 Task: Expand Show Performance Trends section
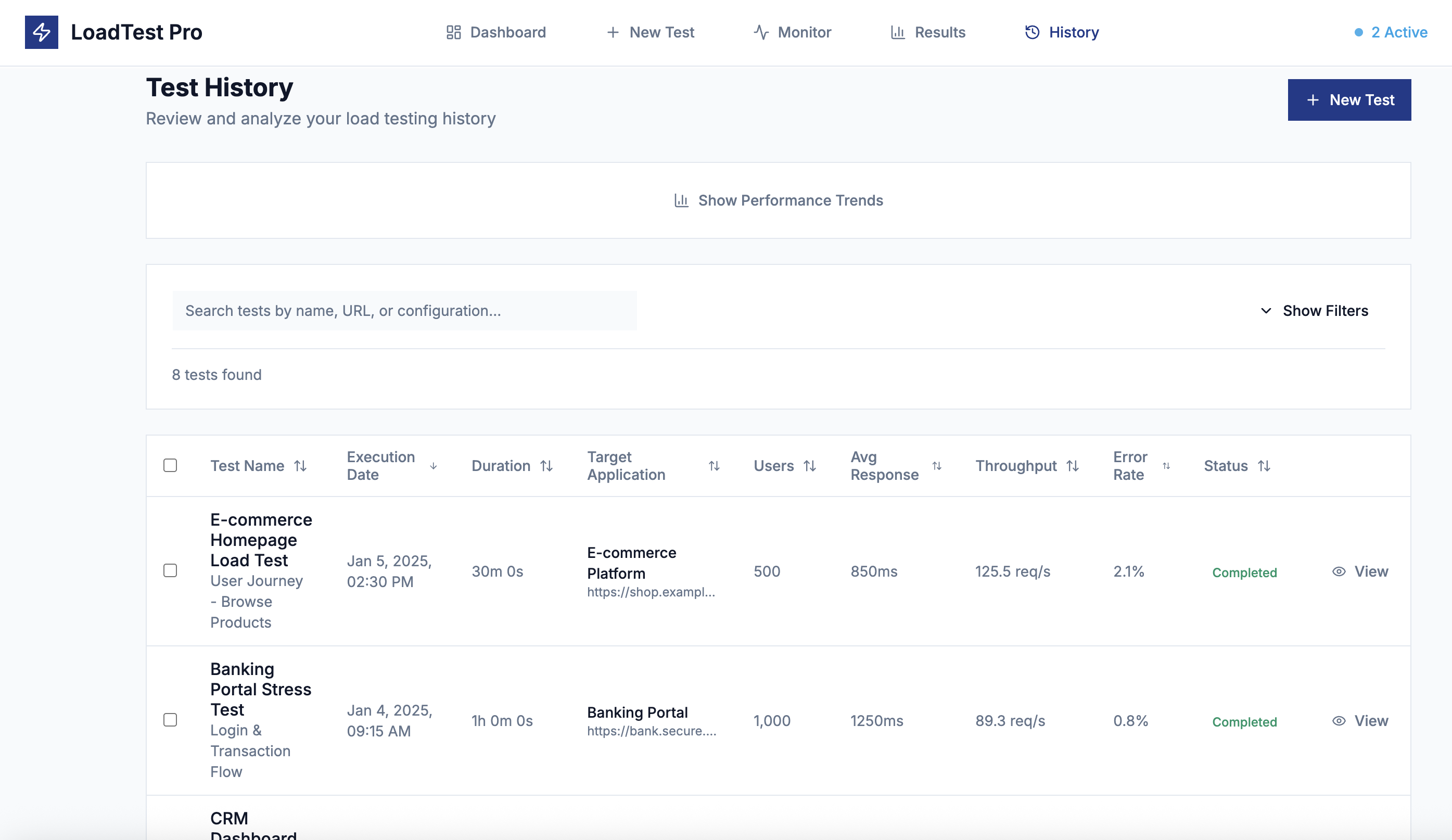click(778, 200)
